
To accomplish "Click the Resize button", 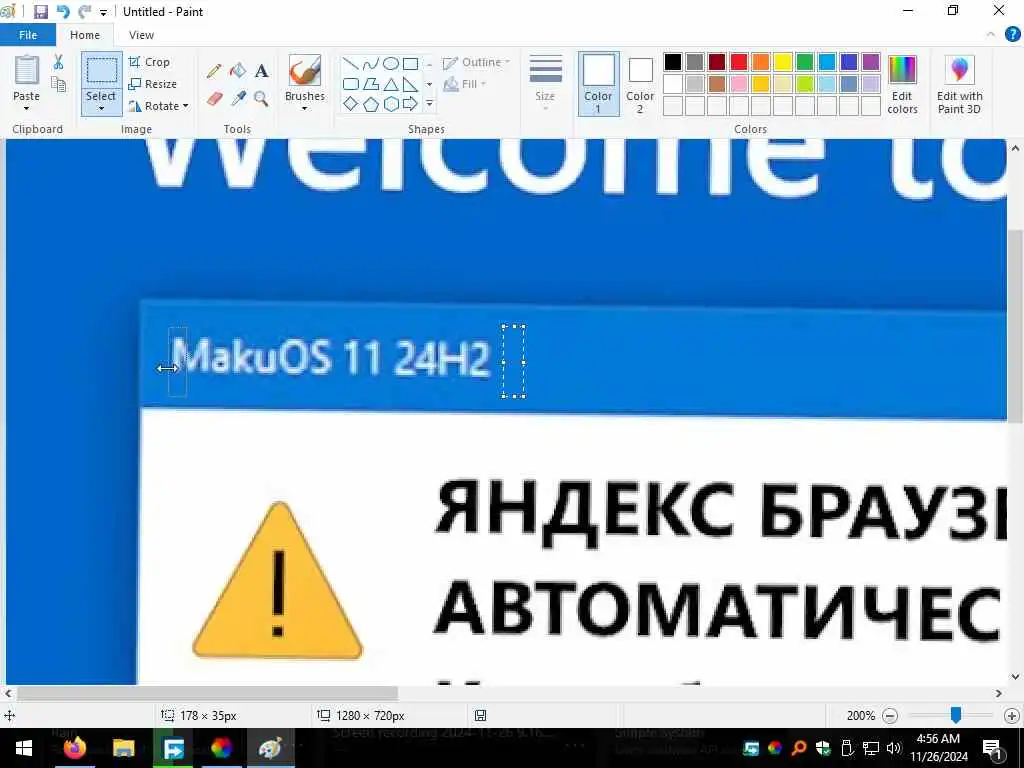I will pos(153,84).
